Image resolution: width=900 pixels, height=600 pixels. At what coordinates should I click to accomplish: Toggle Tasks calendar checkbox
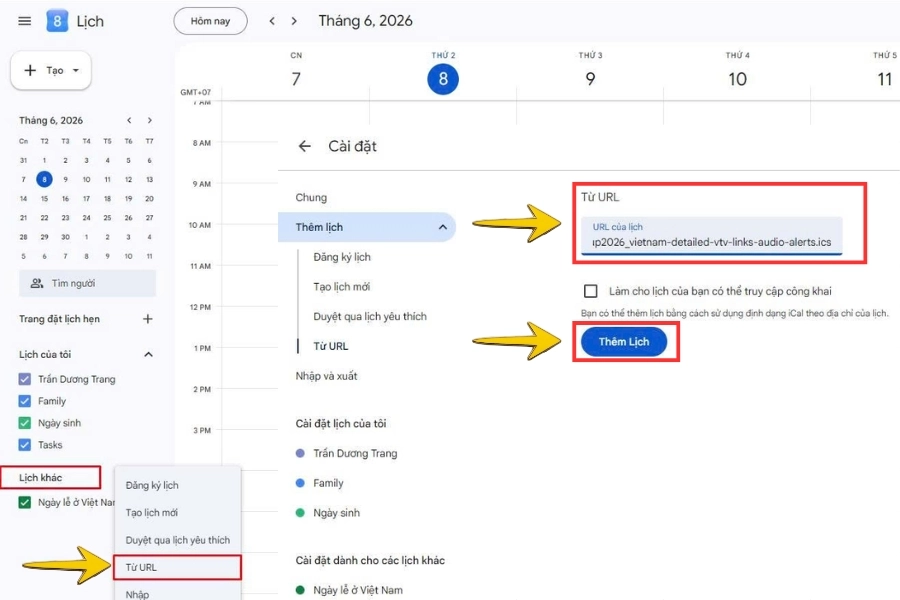(25, 445)
